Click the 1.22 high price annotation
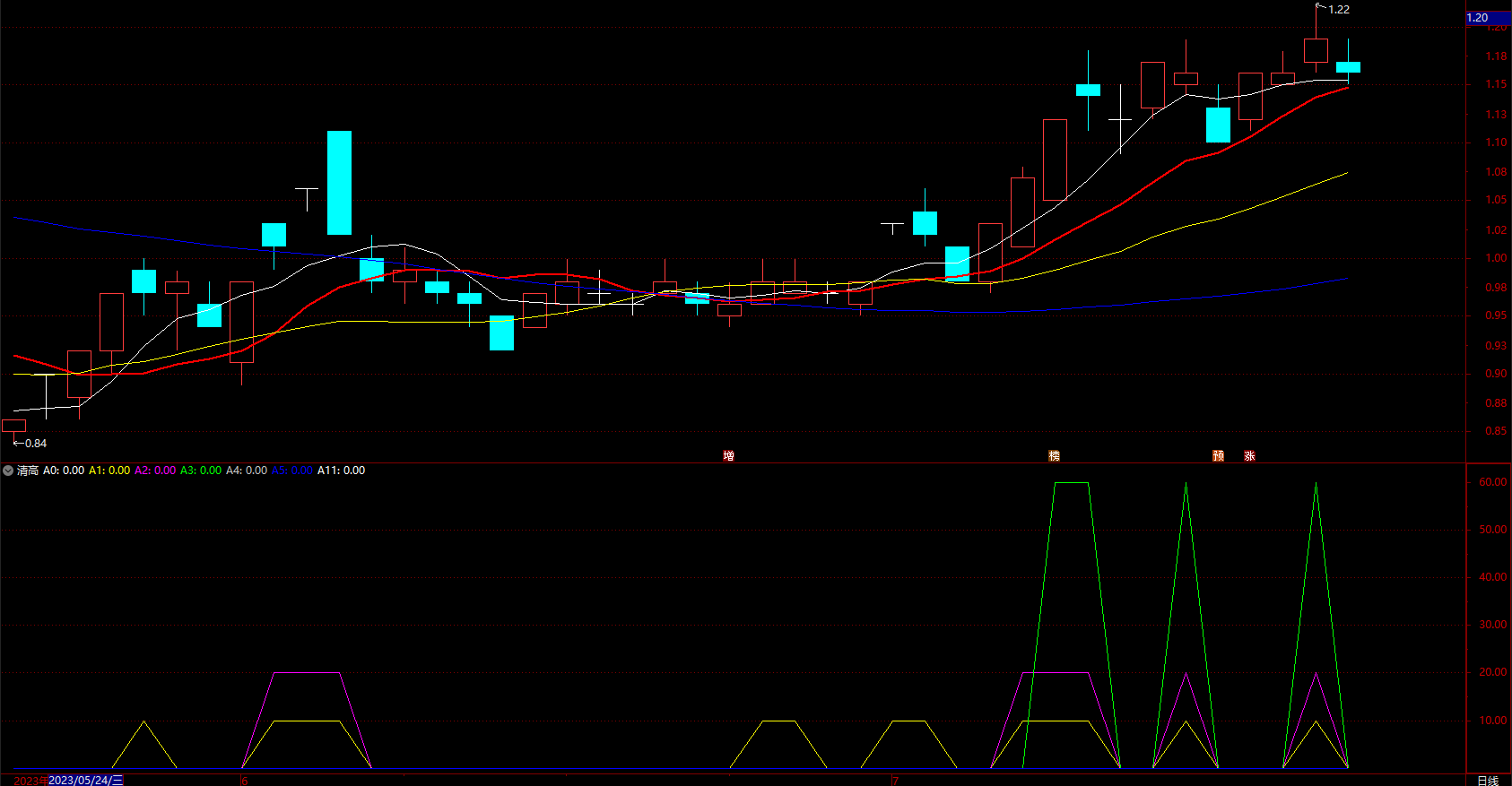Screen dimensions: 1512x786 click(1339, 10)
